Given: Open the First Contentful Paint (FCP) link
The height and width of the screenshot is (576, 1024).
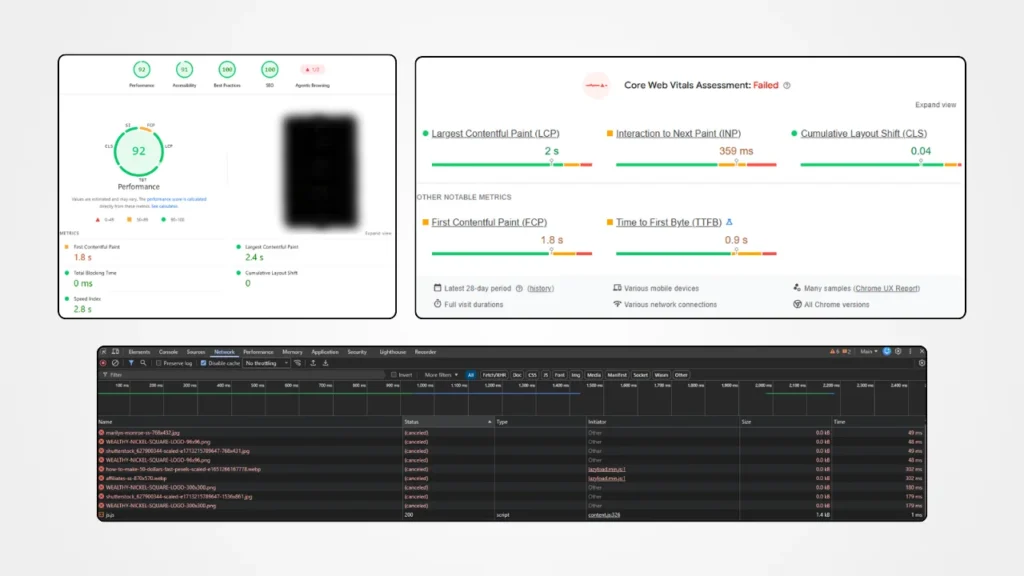Looking at the screenshot, I should [489, 222].
